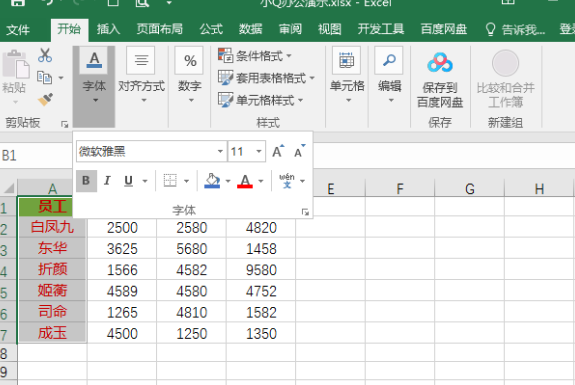The image size is (575, 385).
Task: Select cell with value 9580
Action: tap(261, 270)
